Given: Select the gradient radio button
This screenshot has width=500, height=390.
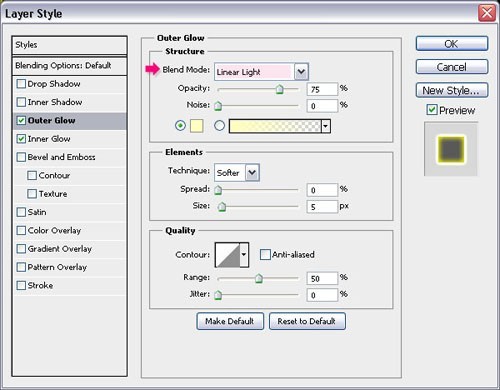Looking at the screenshot, I should pyautogui.click(x=219, y=126).
